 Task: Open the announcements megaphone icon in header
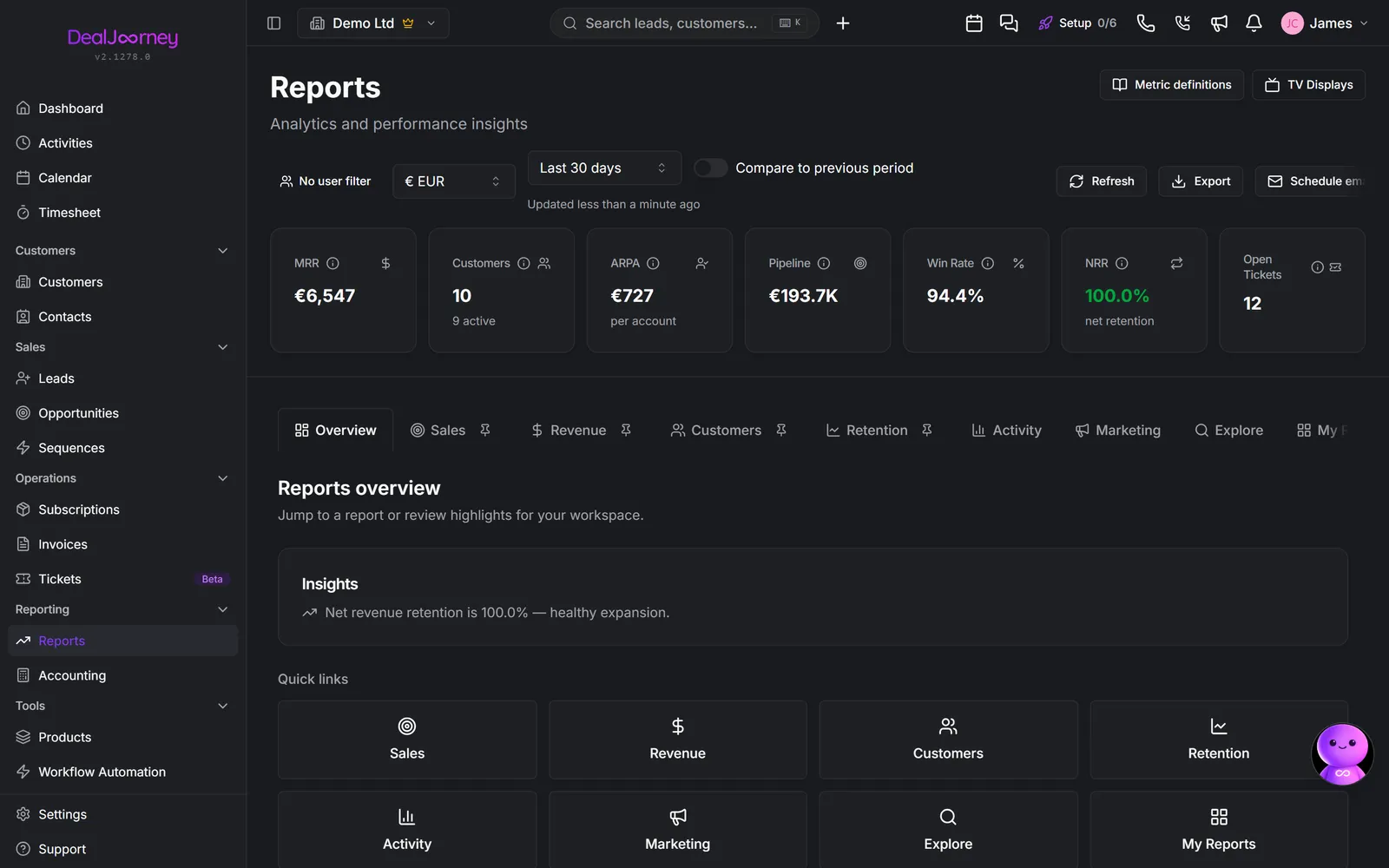click(x=1219, y=23)
